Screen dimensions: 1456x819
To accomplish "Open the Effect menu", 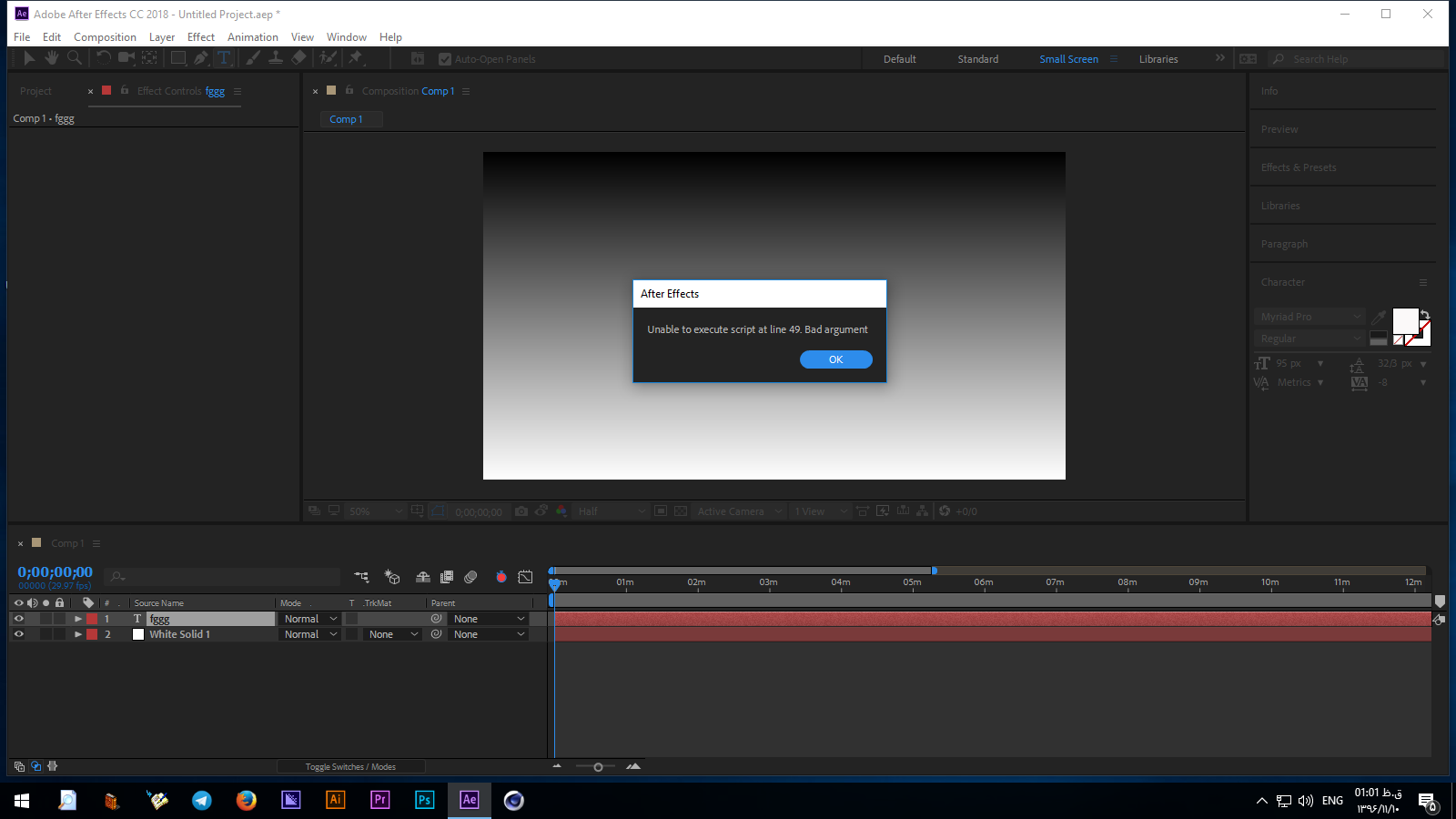I will [201, 37].
